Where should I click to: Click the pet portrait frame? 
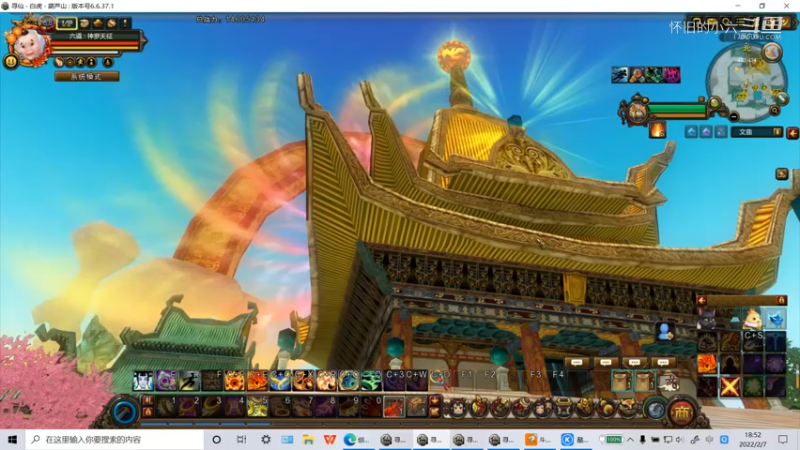pos(637,112)
